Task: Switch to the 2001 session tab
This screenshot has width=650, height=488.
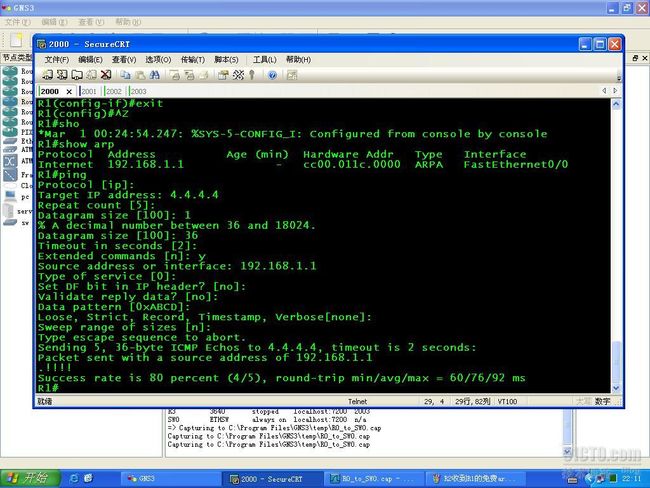Action: [x=88, y=91]
